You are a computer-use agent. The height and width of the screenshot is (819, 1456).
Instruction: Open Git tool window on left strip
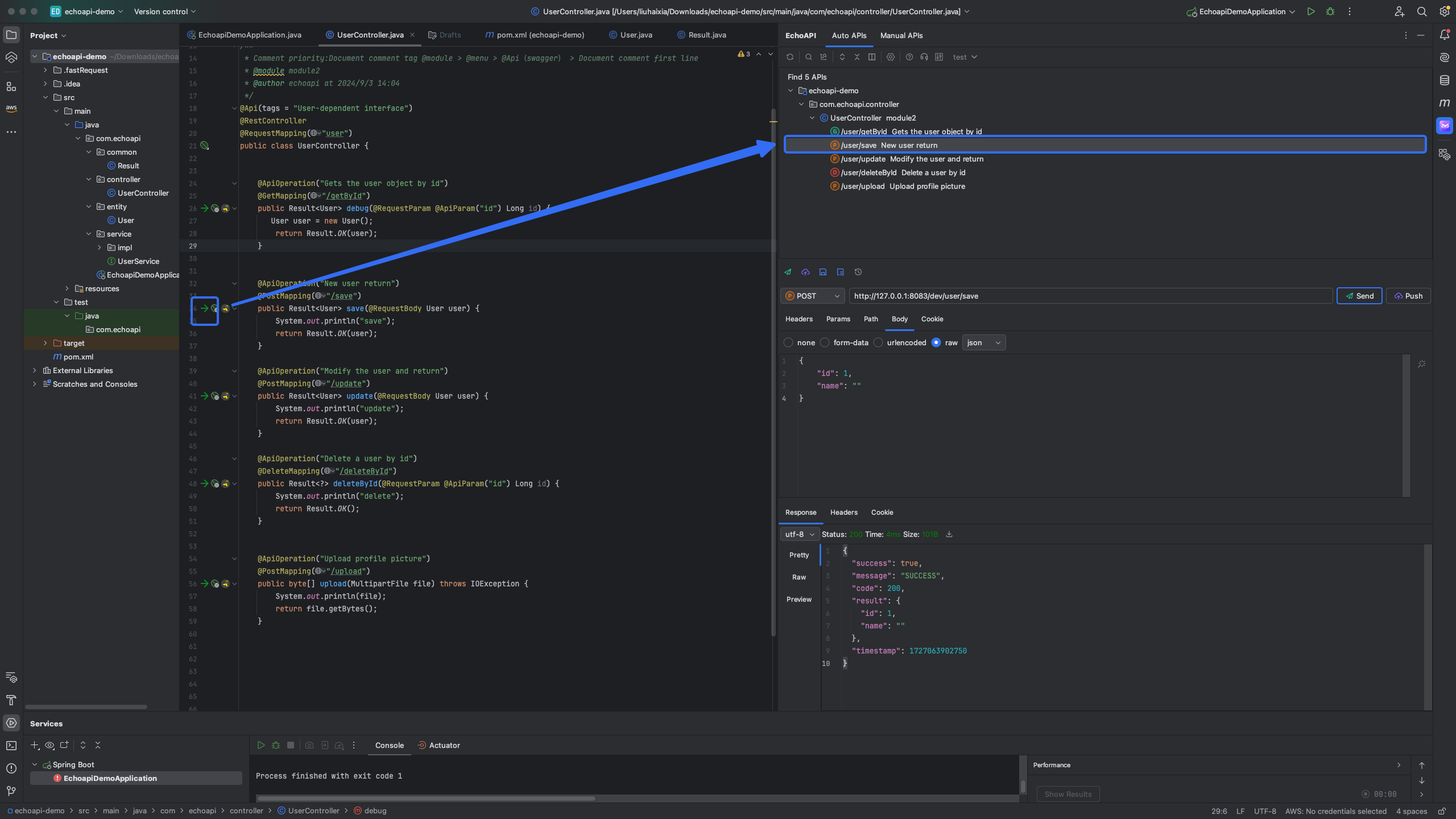(x=11, y=791)
